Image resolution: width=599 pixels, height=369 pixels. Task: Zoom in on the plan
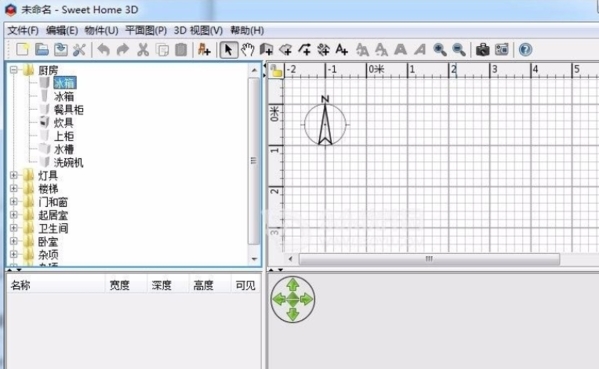[440, 50]
